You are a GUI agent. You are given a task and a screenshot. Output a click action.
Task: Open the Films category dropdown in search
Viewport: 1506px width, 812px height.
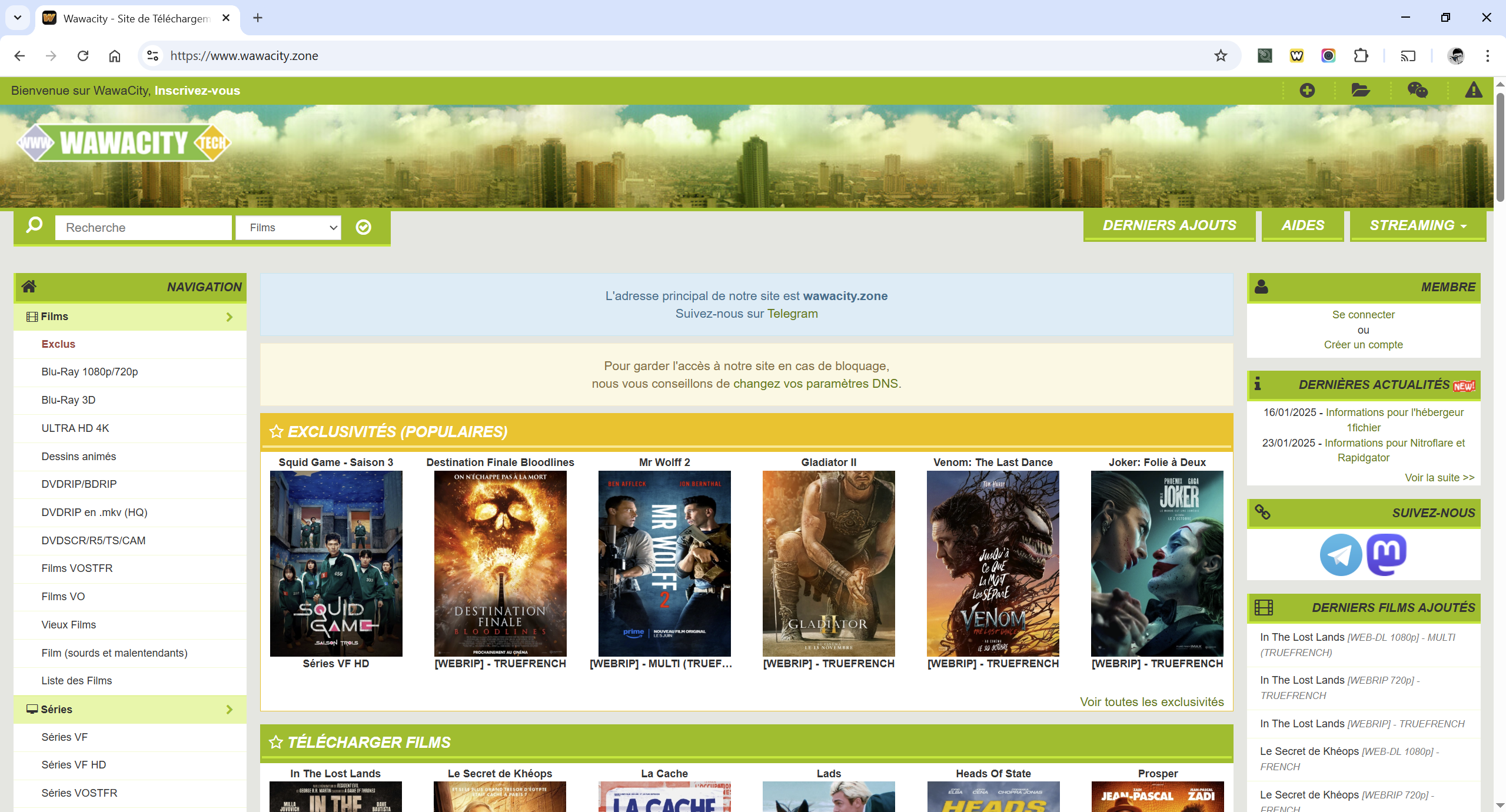pos(288,228)
